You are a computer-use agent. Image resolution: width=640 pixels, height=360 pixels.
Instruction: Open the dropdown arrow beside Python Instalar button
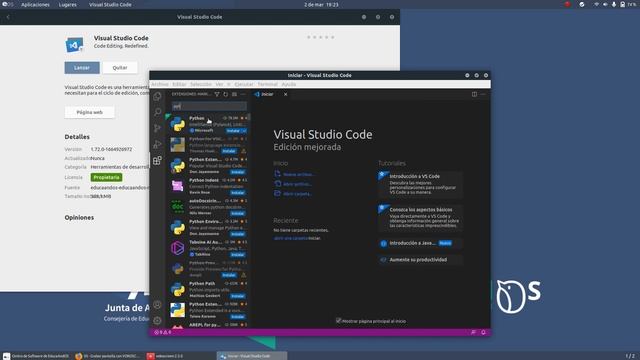pos(244,131)
